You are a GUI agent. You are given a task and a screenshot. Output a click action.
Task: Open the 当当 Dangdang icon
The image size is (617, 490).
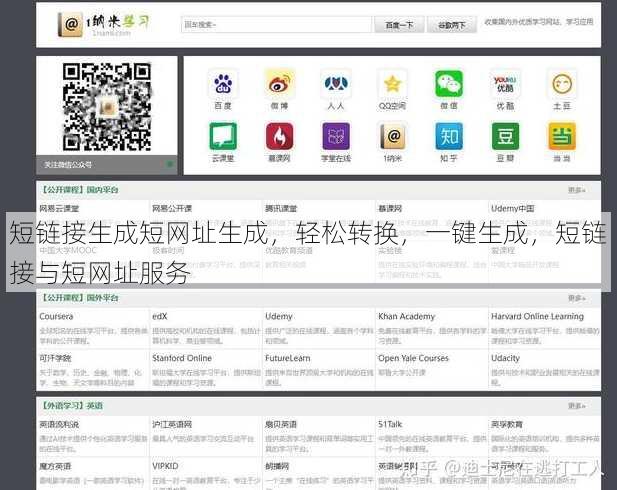pos(562,136)
